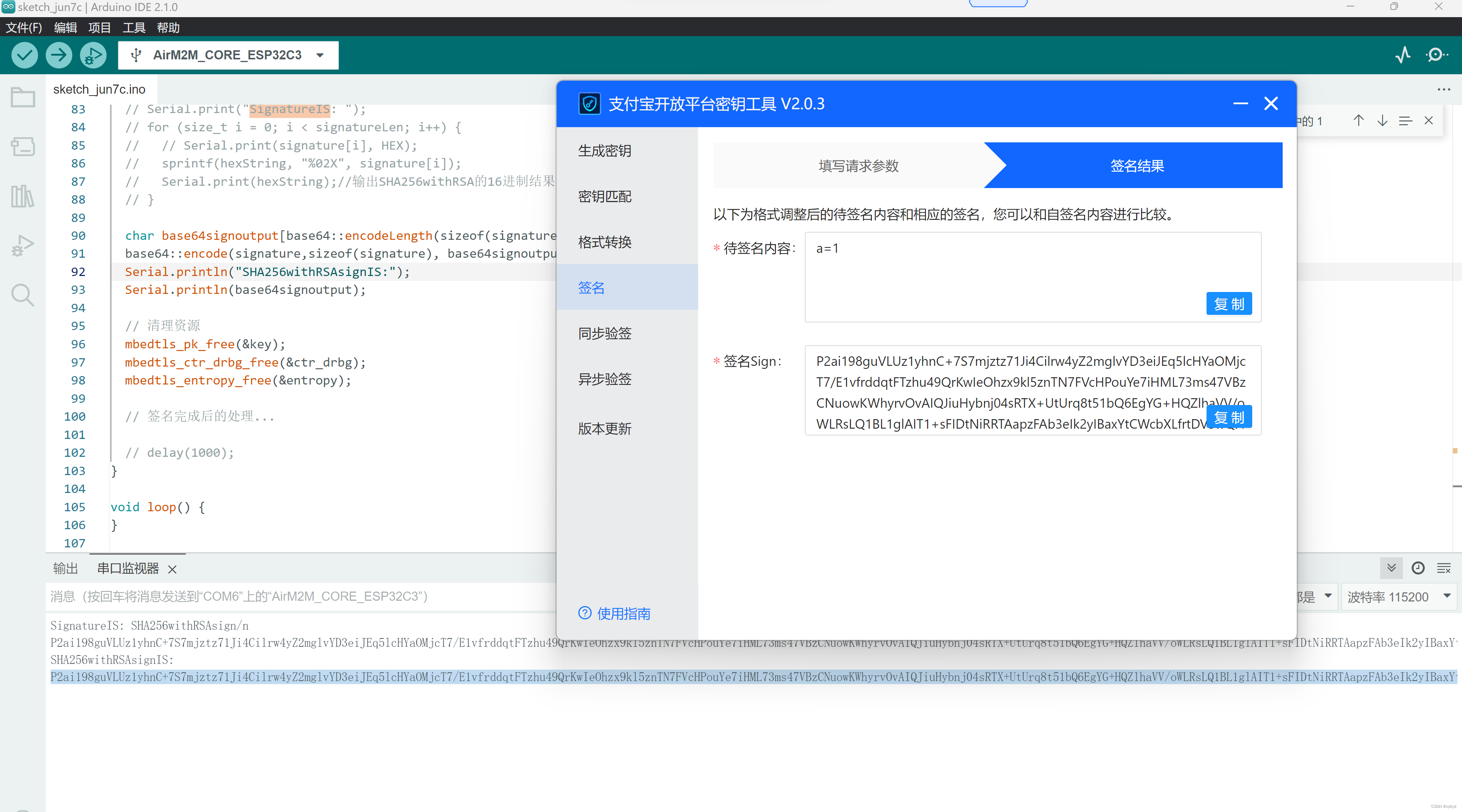Open the Library Manager sidebar icon

point(23,196)
